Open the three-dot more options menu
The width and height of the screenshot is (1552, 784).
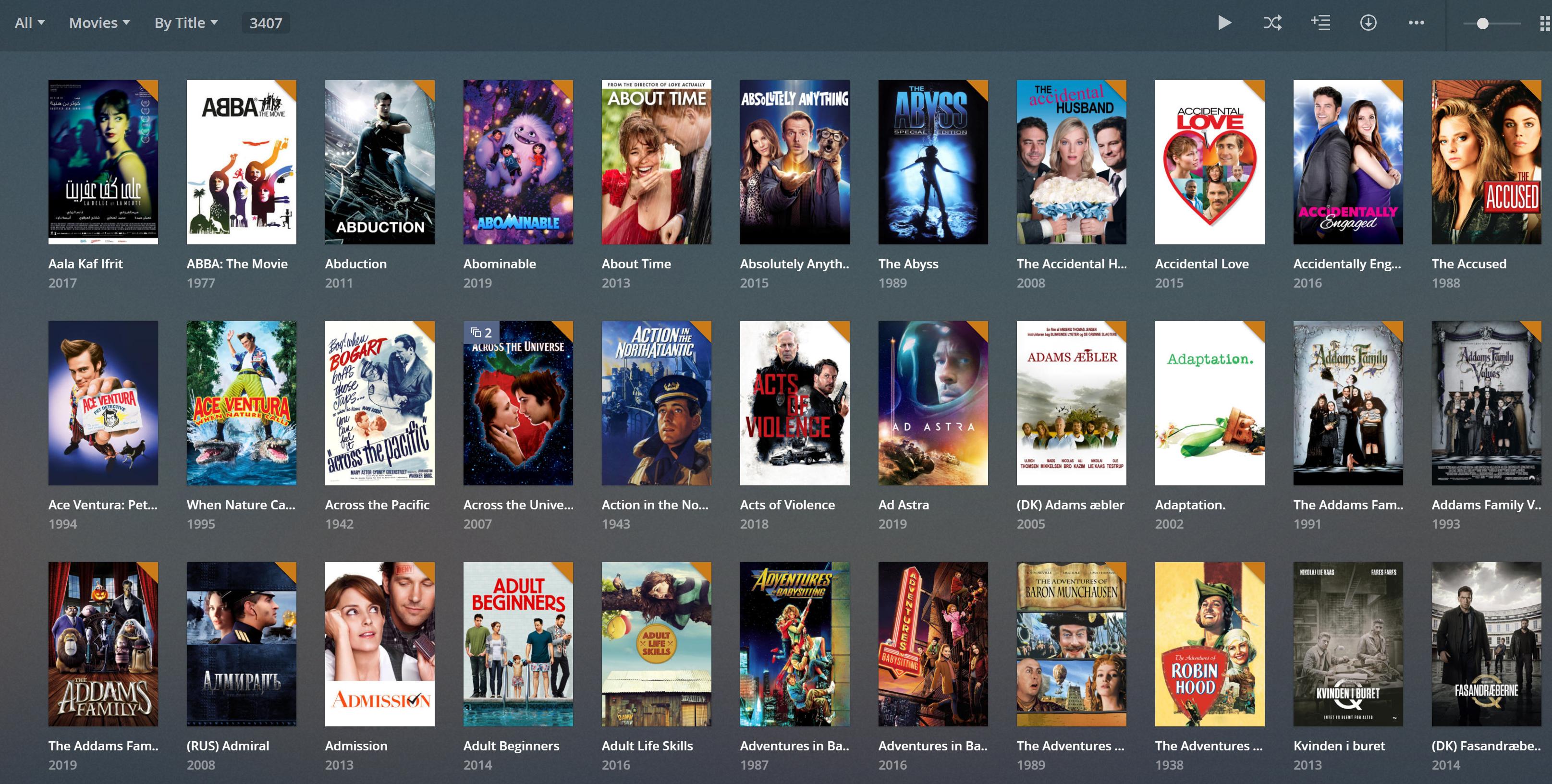pyautogui.click(x=1416, y=23)
